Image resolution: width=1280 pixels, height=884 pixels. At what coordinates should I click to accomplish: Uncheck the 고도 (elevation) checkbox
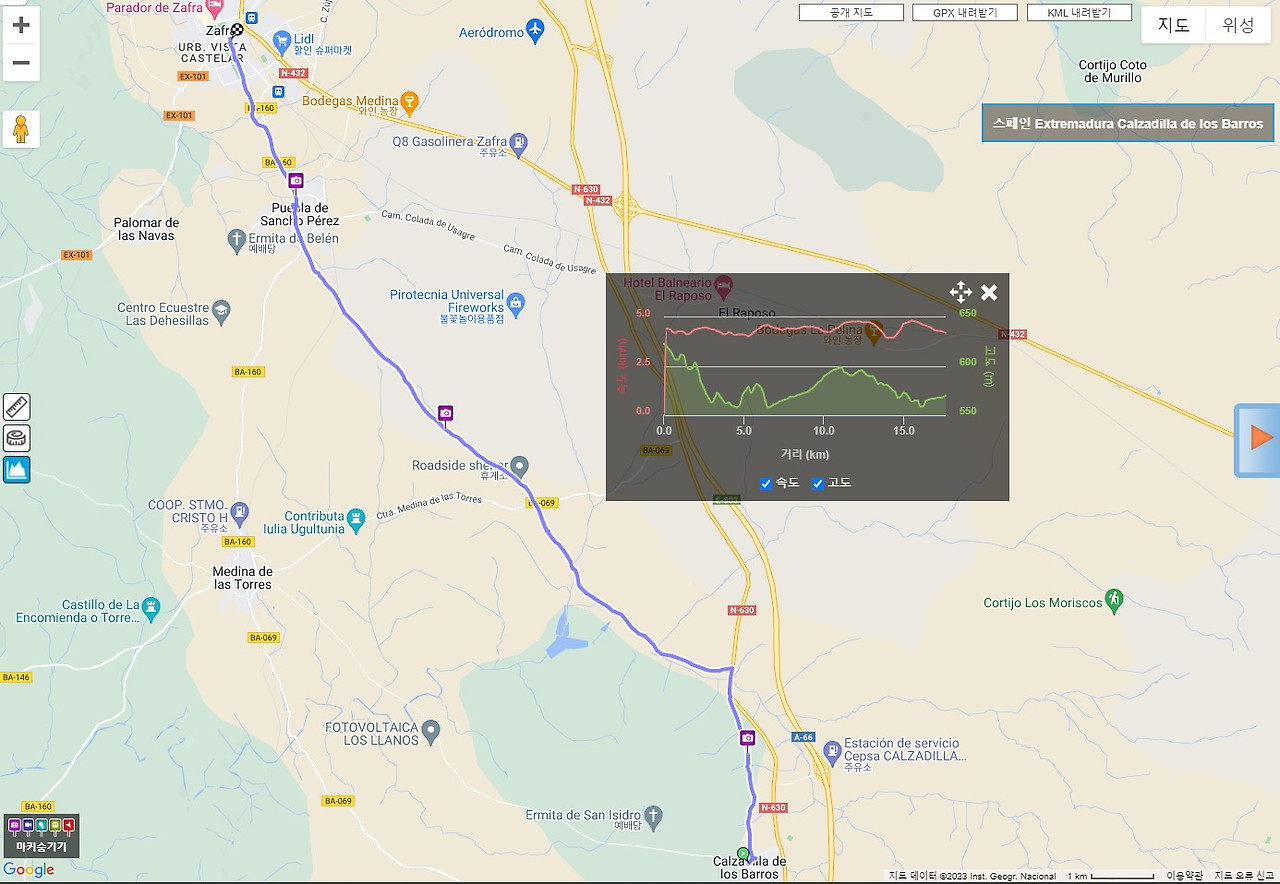coord(817,484)
